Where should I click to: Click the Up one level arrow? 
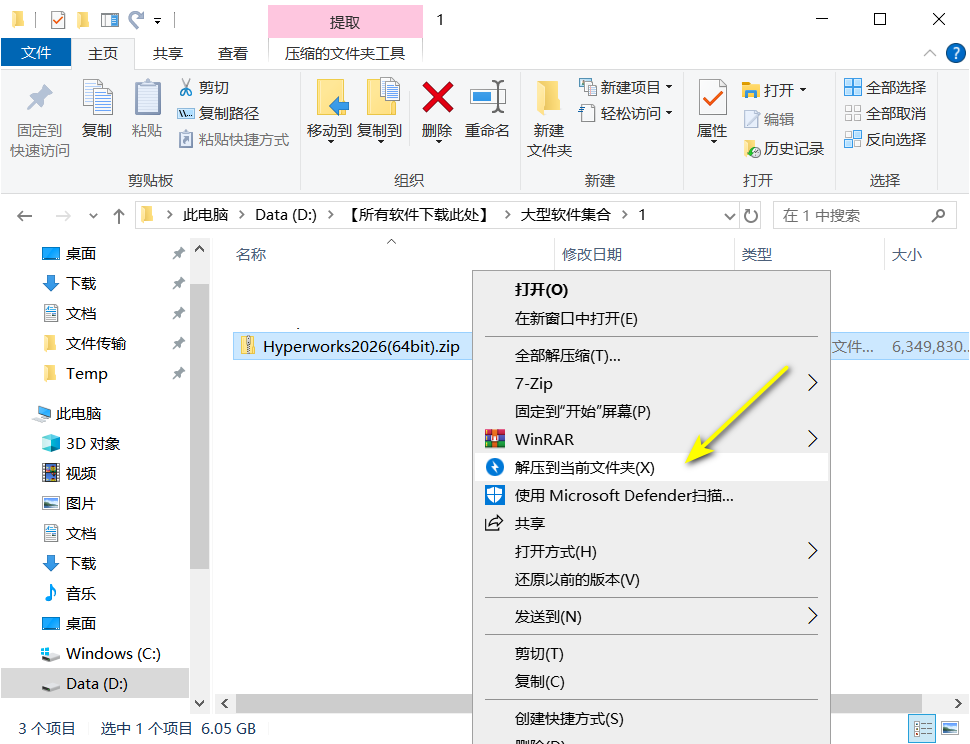coord(119,216)
